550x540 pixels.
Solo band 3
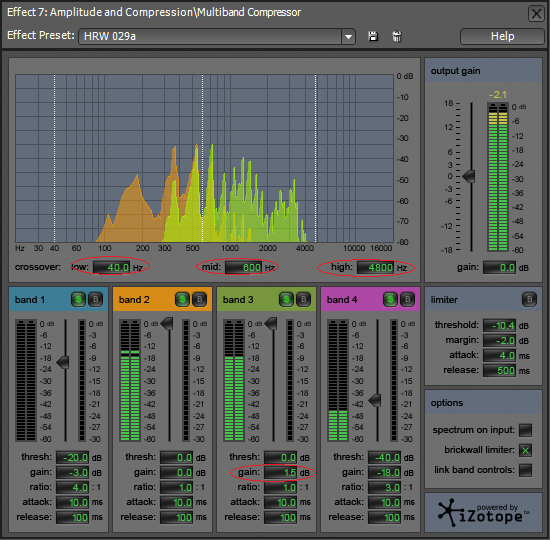pyautogui.click(x=287, y=299)
